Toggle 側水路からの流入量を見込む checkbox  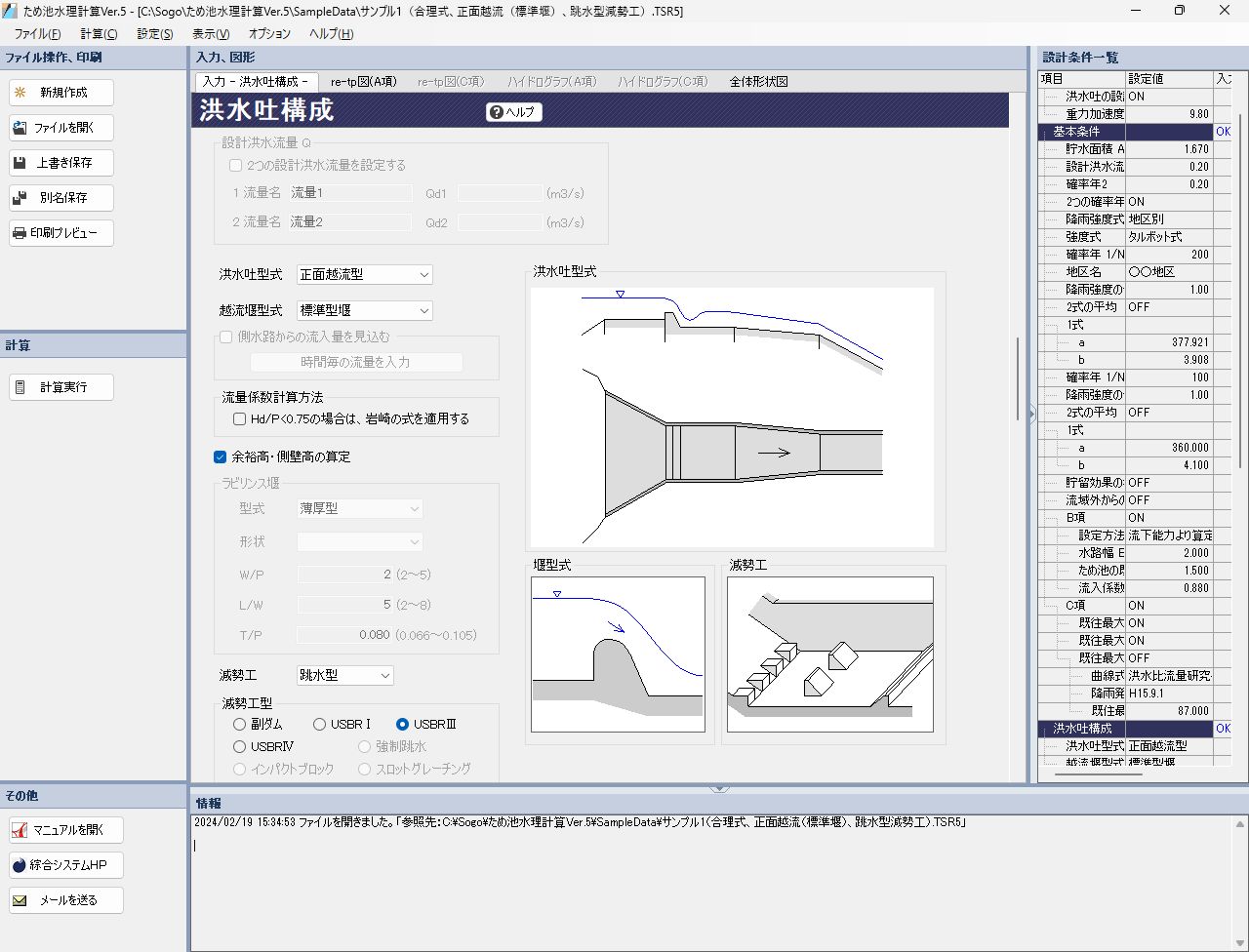coord(226,337)
